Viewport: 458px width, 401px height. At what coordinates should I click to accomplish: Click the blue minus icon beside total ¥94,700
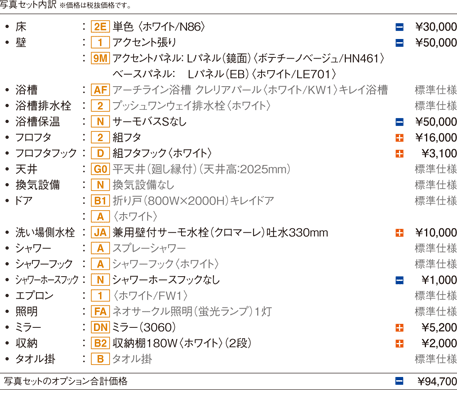pos(399,381)
